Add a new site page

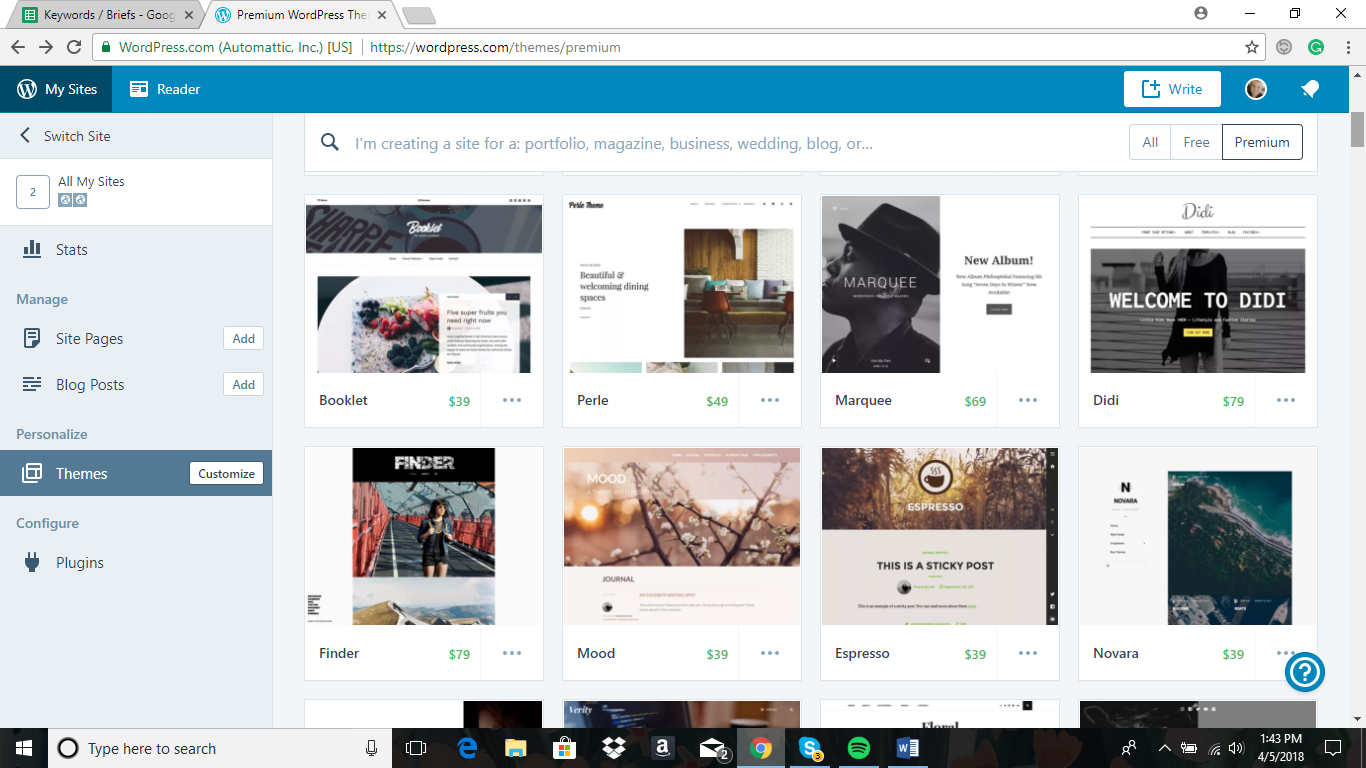[244, 339]
